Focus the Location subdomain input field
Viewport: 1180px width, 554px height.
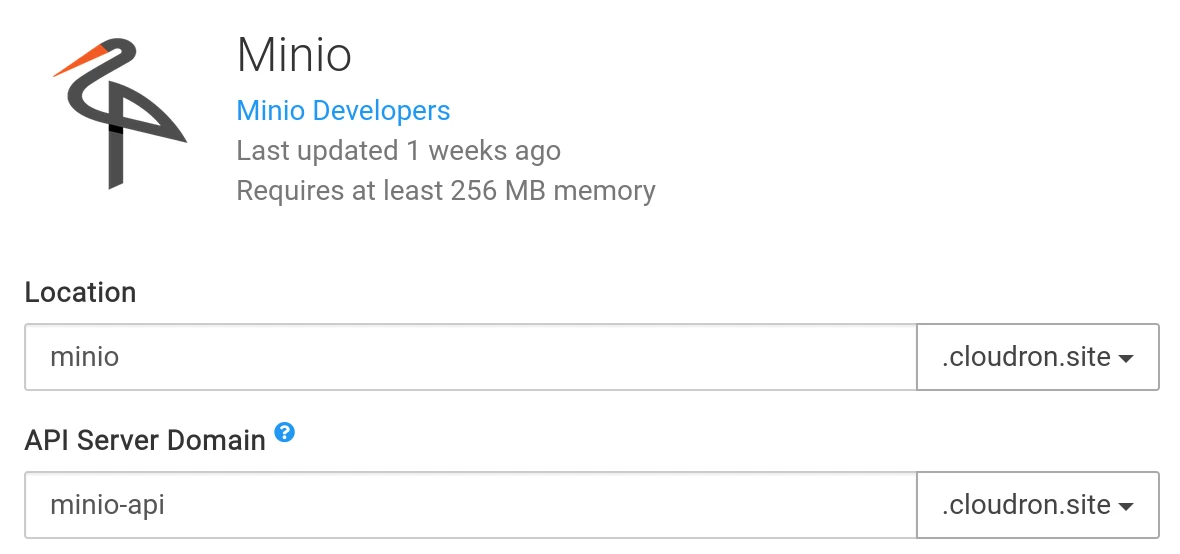pos(470,357)
